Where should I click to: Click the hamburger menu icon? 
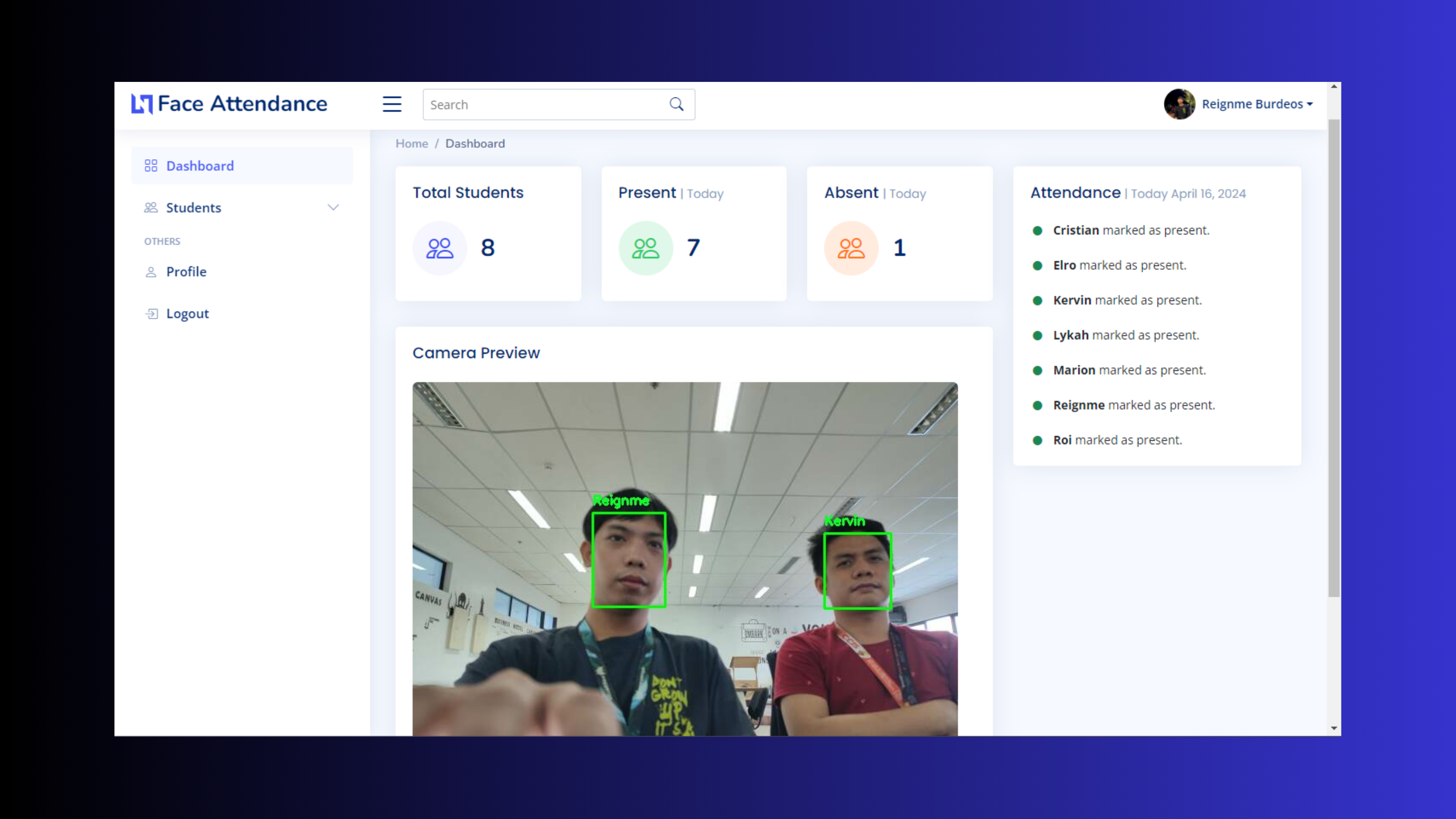pos(392,104)
